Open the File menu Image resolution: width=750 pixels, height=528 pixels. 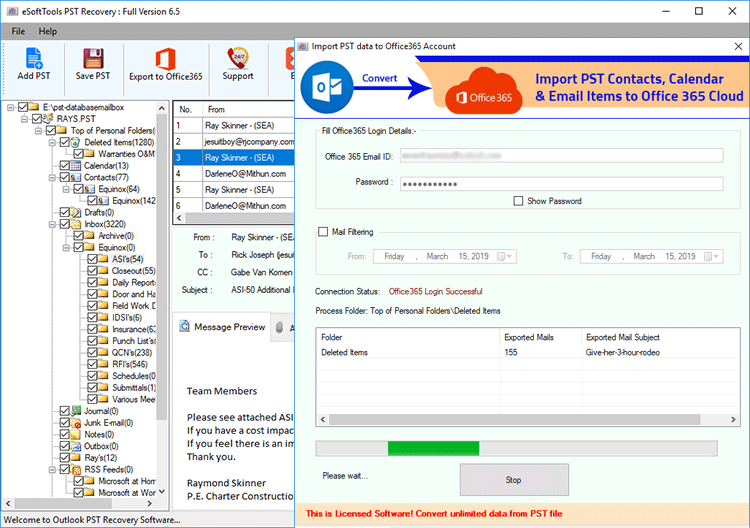(x=18, y=31)
